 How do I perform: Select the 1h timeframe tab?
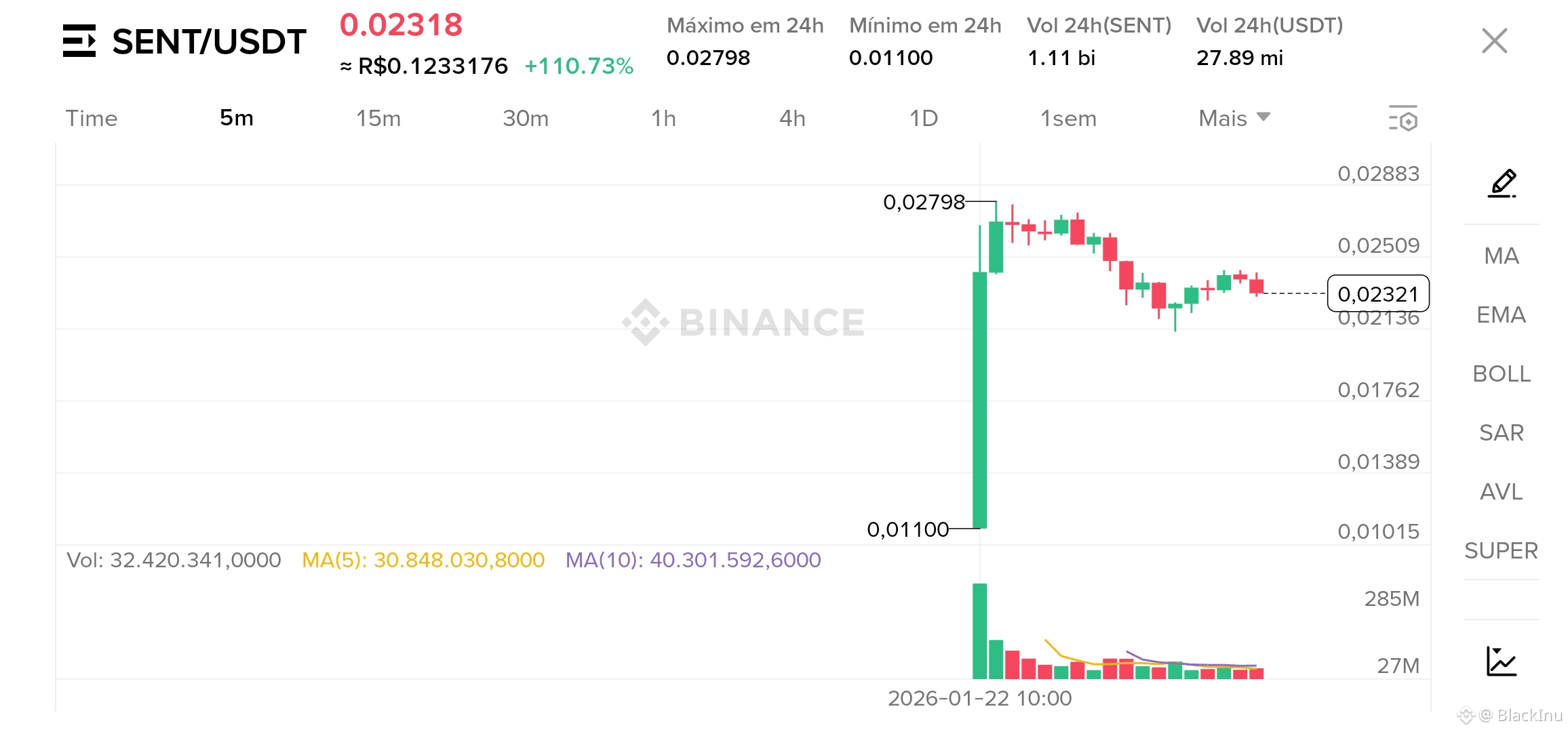coord(663,119)
